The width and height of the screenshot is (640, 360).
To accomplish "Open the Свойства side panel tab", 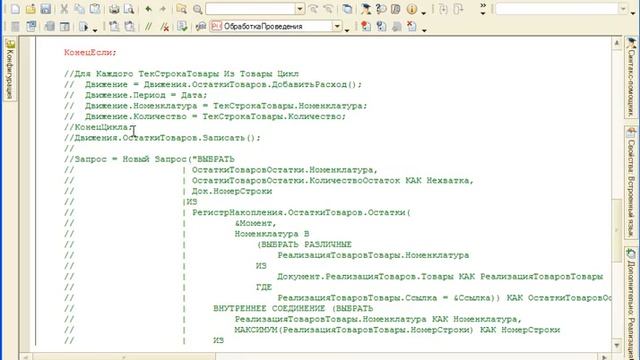I will 631,182.
